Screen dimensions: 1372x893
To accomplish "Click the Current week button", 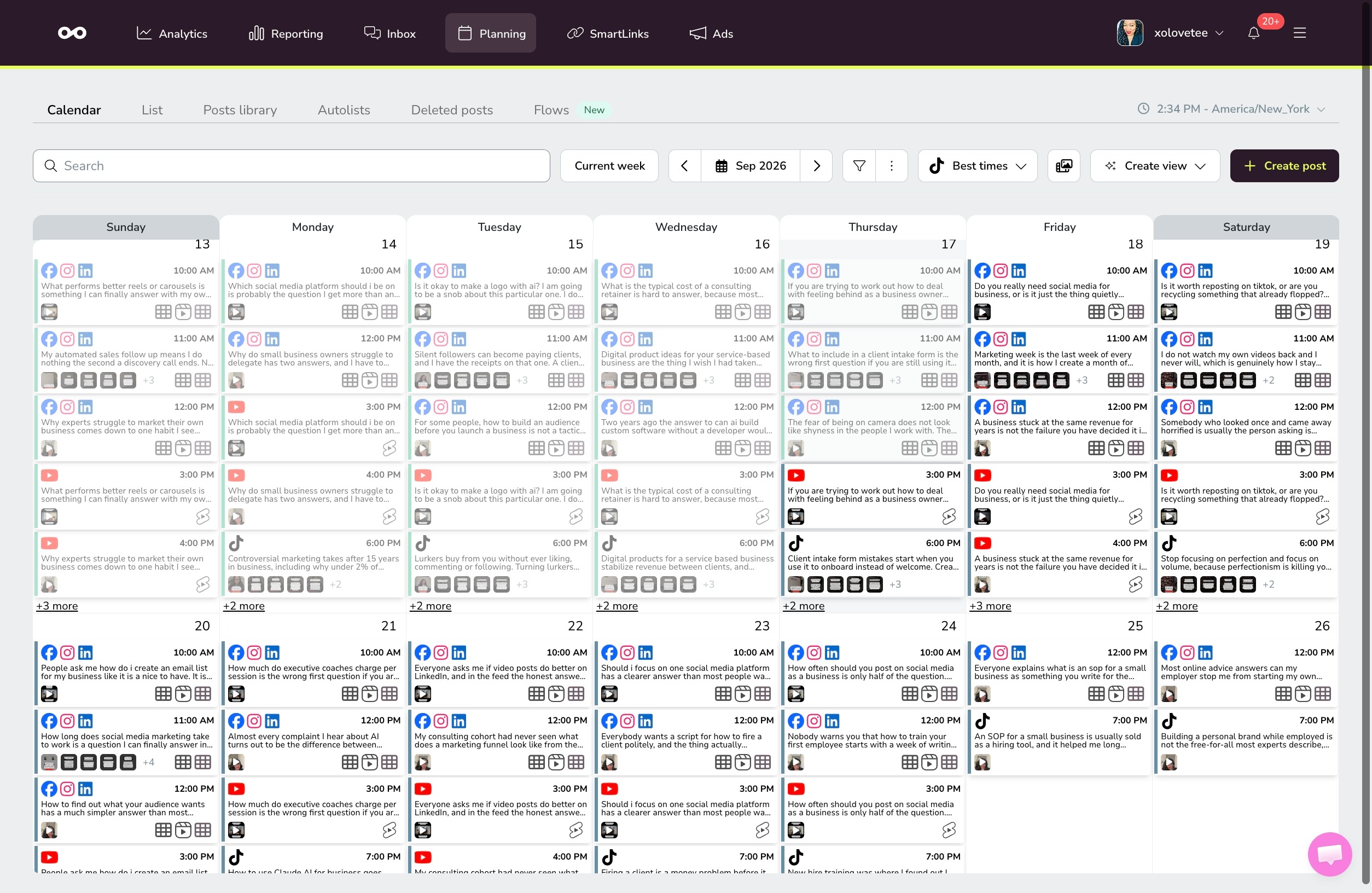I will [609, 166].
